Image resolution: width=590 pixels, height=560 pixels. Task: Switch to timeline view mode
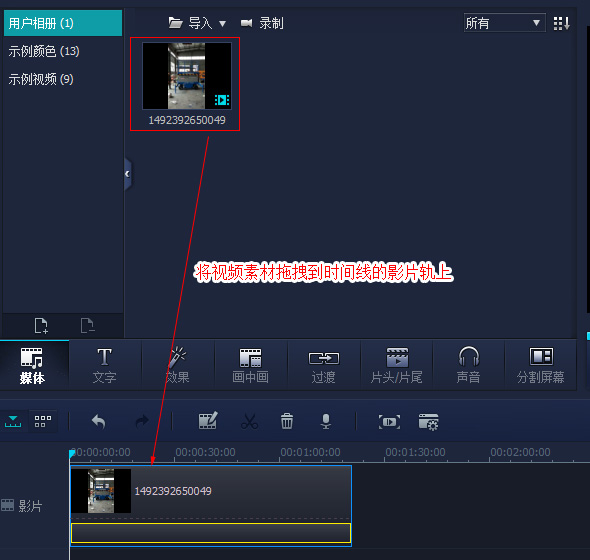point(13,422)
